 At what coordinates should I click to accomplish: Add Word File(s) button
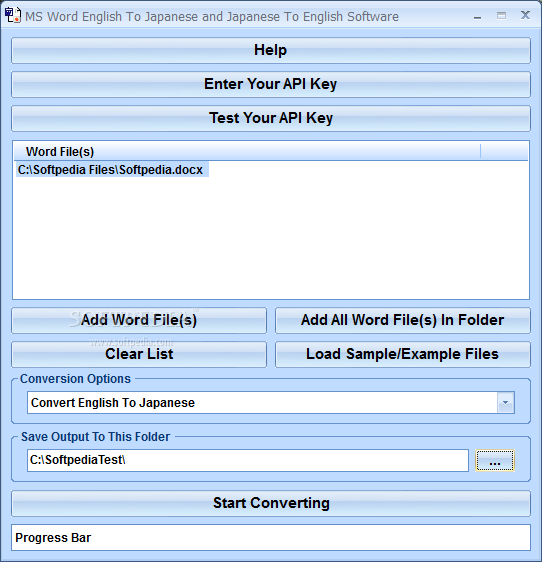[x=139, y=320]
